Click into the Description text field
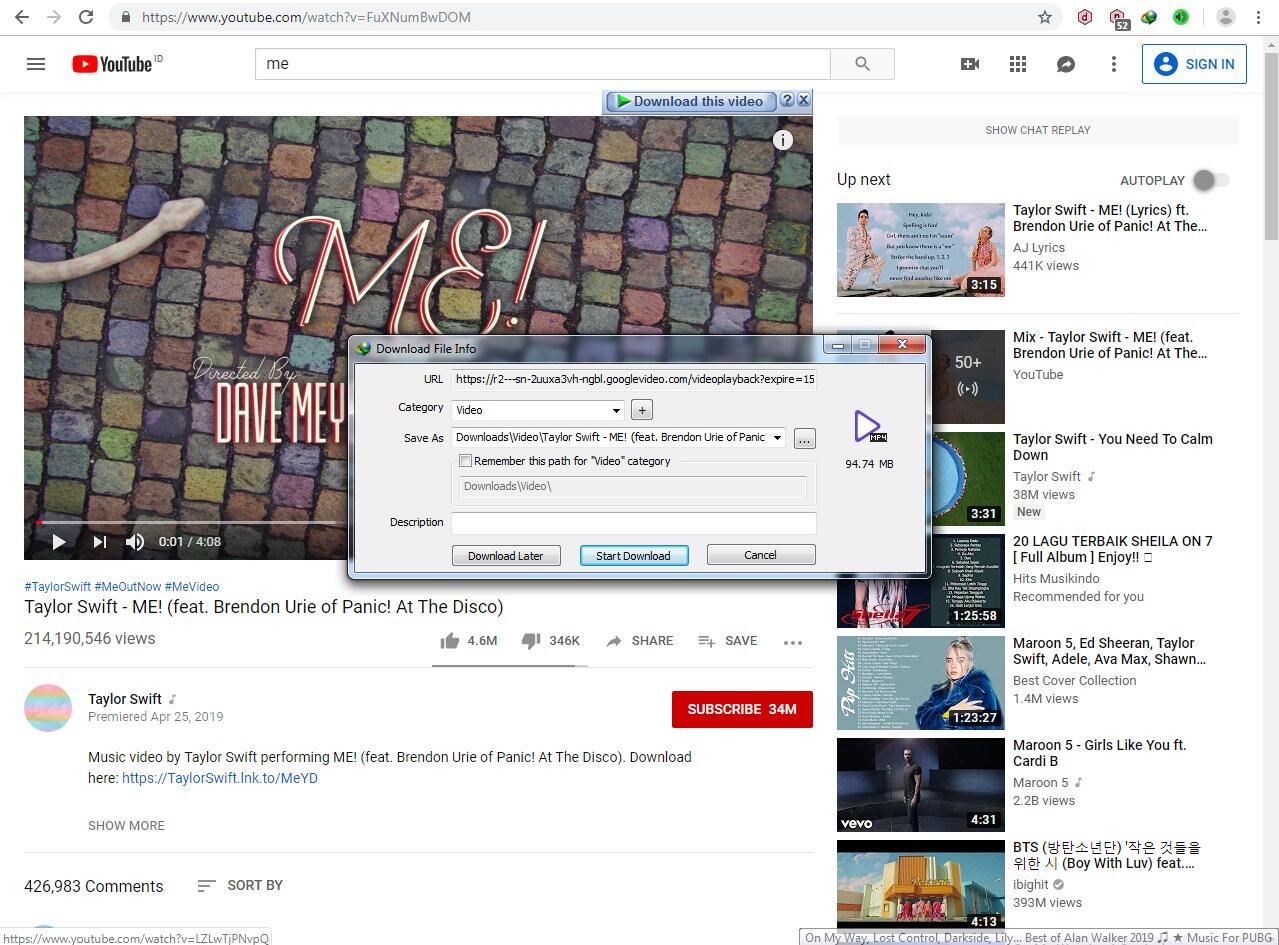Viewport: 1279px width, 945px height. point(633,522)
